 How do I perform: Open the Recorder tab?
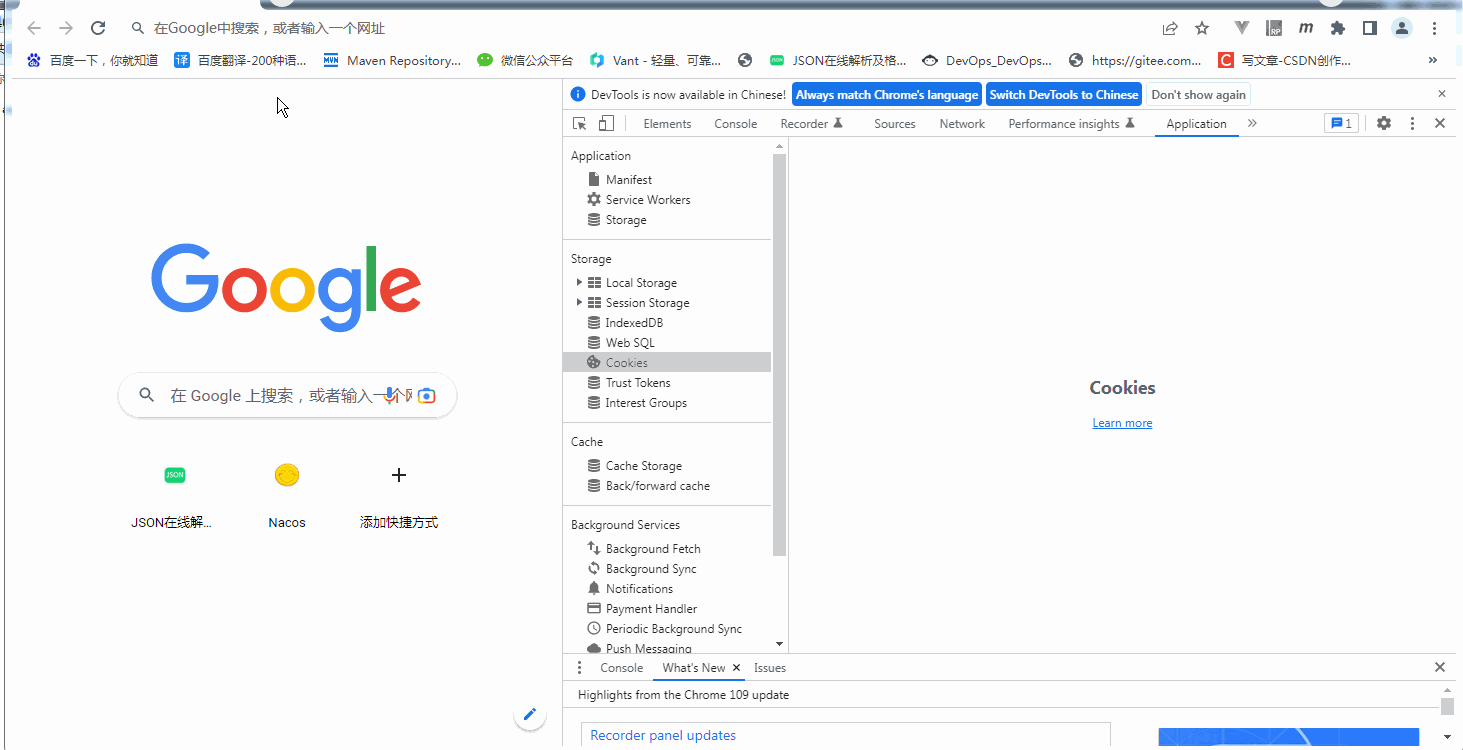click(x=812, y=124)
